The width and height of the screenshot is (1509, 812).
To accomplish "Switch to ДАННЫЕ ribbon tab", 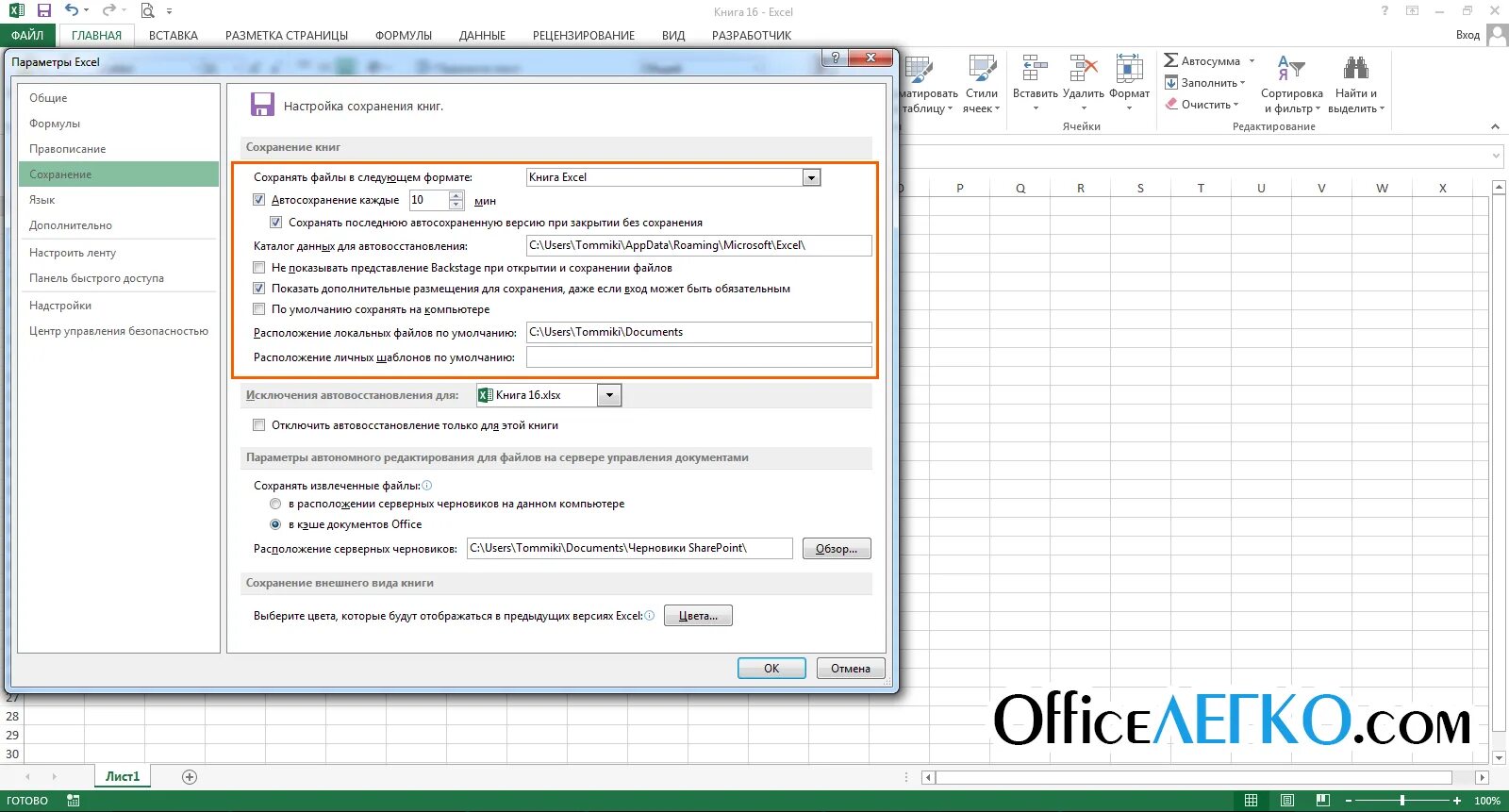I will (x=482, y=35).
